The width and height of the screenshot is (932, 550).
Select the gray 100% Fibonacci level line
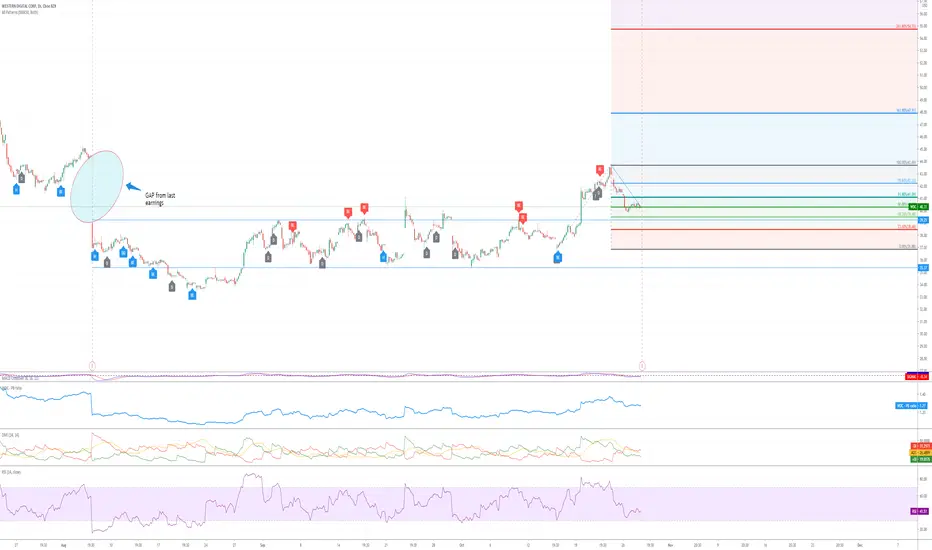pos(764,165)
